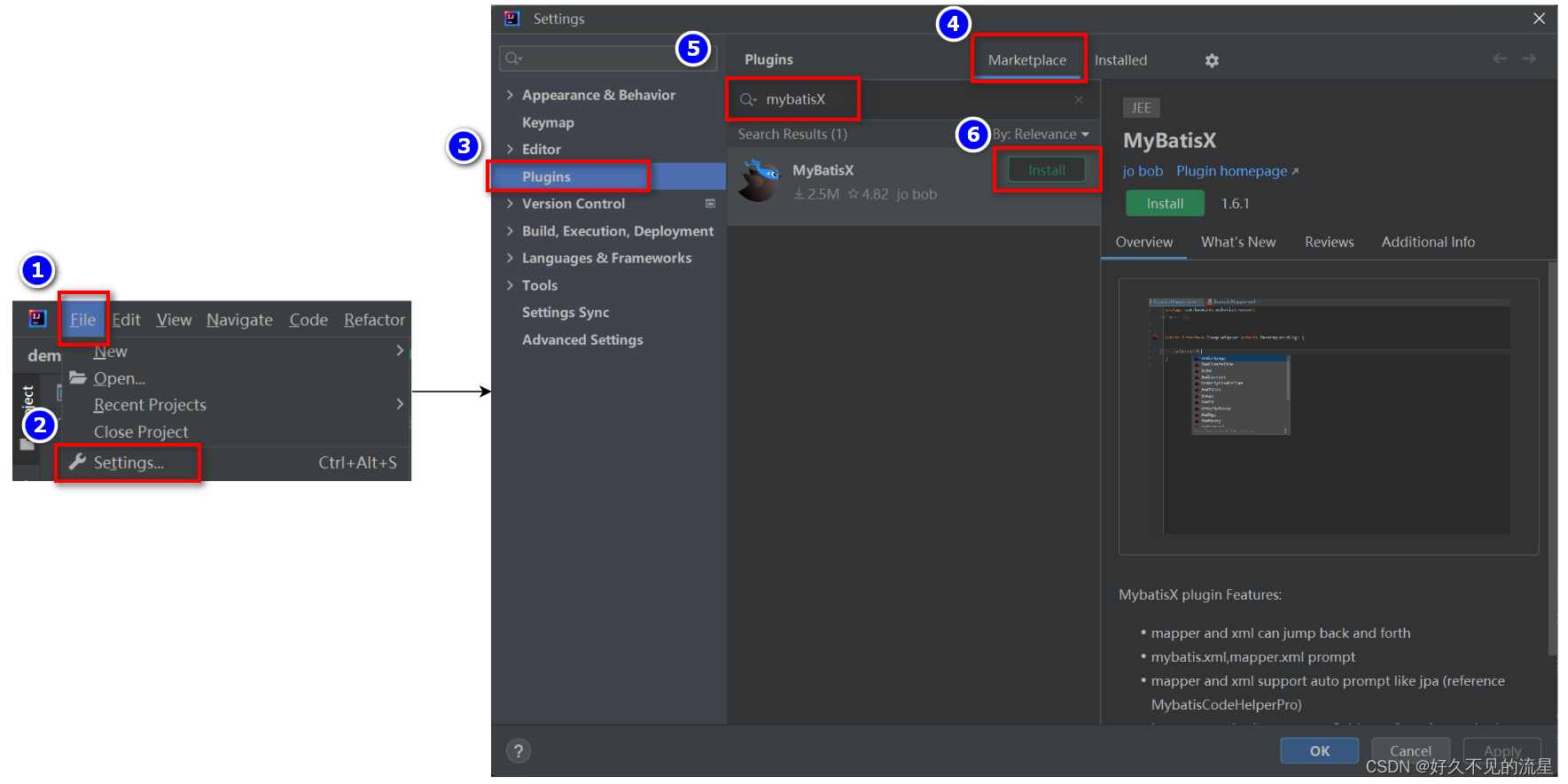The height and width of the screenshot is (784, 1568).
Task: Install MyBatisX from search results list
Action: coord(1047,170)
